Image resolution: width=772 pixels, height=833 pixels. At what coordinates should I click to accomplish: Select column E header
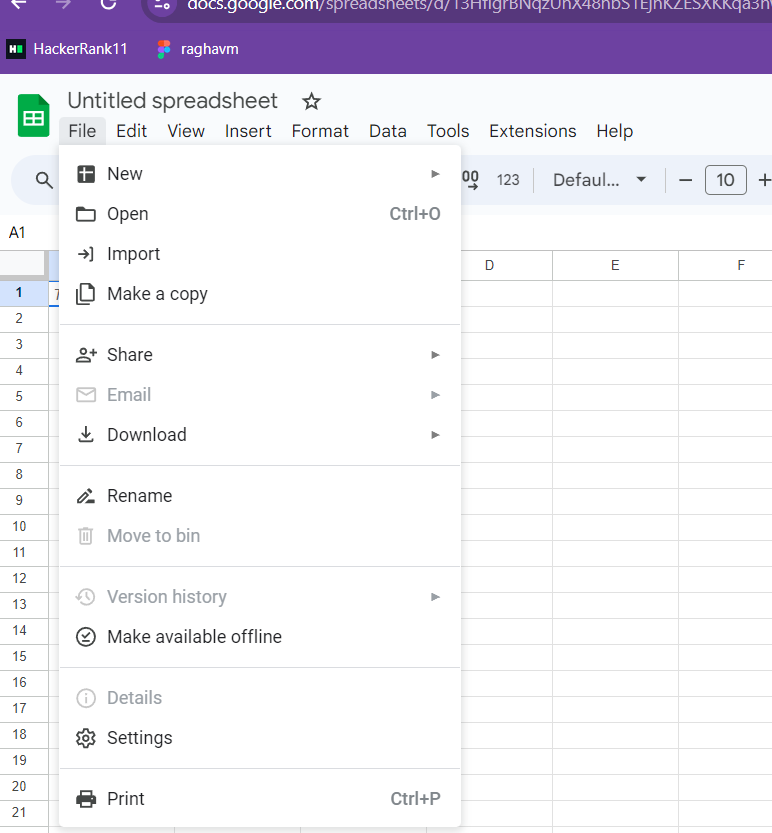pyautogui.click(x=615, y=265)
